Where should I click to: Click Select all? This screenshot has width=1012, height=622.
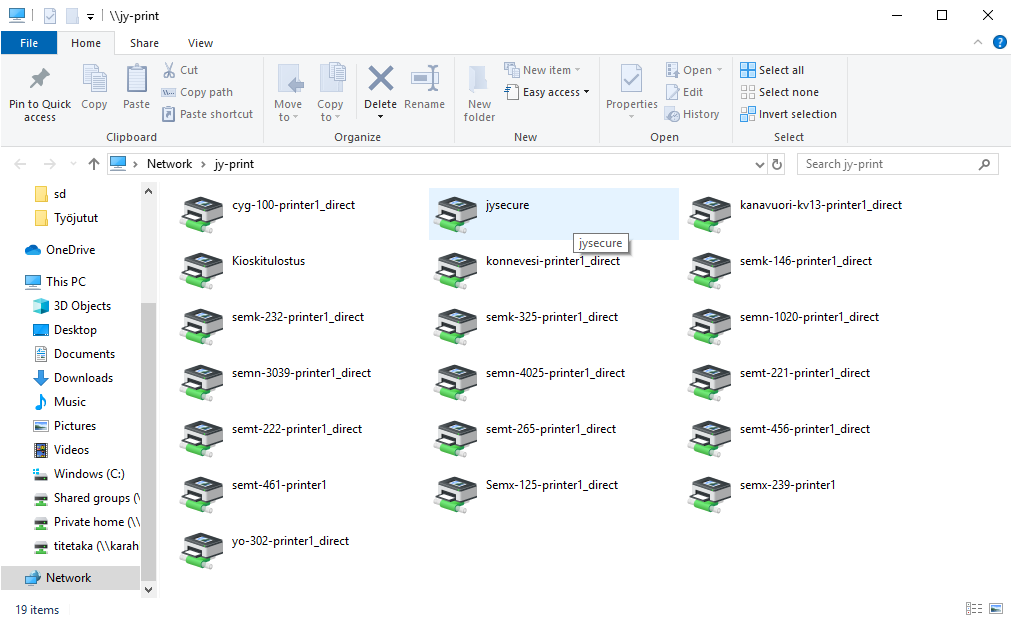point(772,70)
